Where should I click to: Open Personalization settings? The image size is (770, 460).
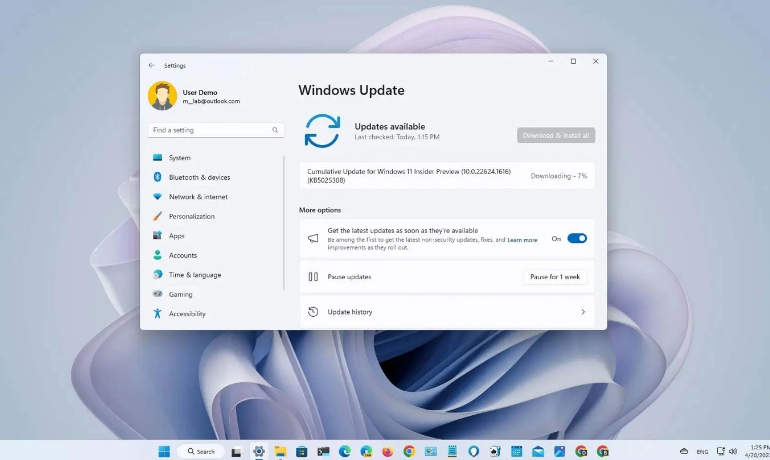[215, 216]
